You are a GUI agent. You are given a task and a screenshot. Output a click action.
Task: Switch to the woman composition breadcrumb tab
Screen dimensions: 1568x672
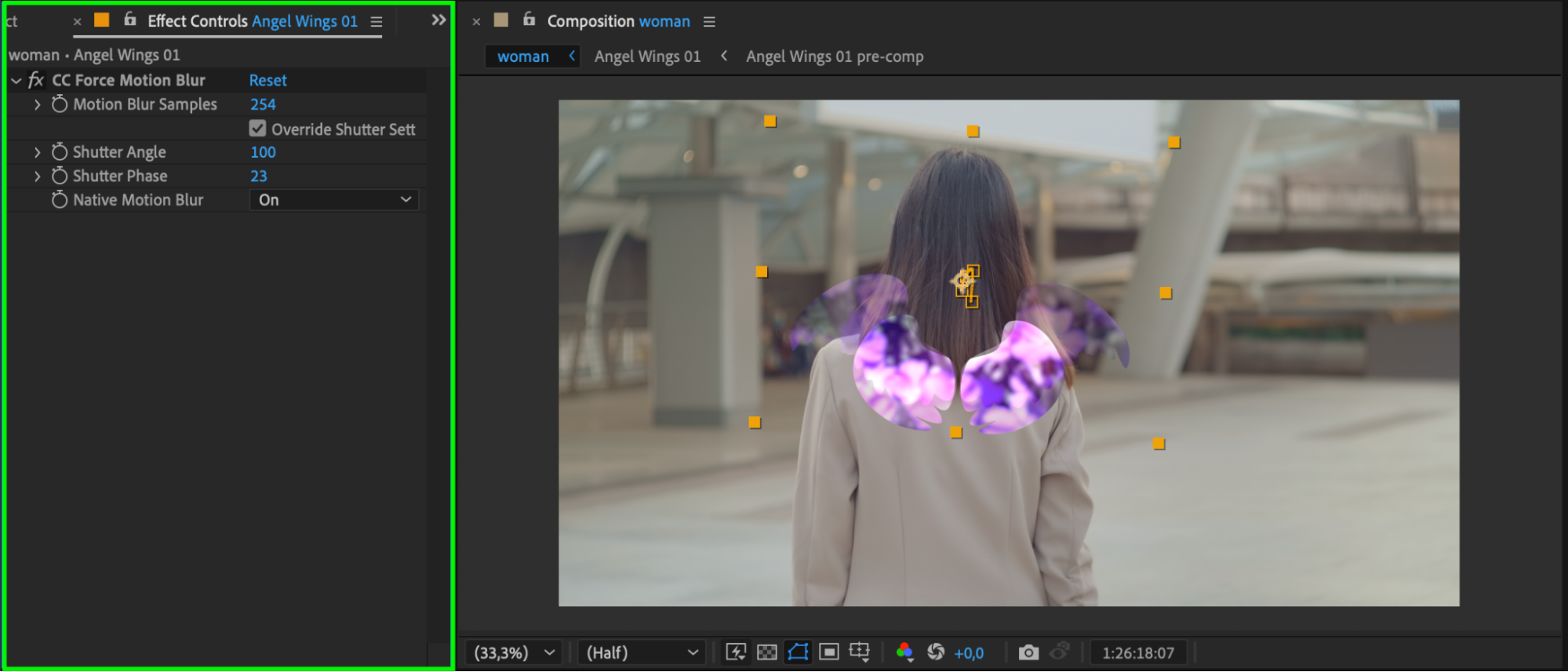click(523, 56)
